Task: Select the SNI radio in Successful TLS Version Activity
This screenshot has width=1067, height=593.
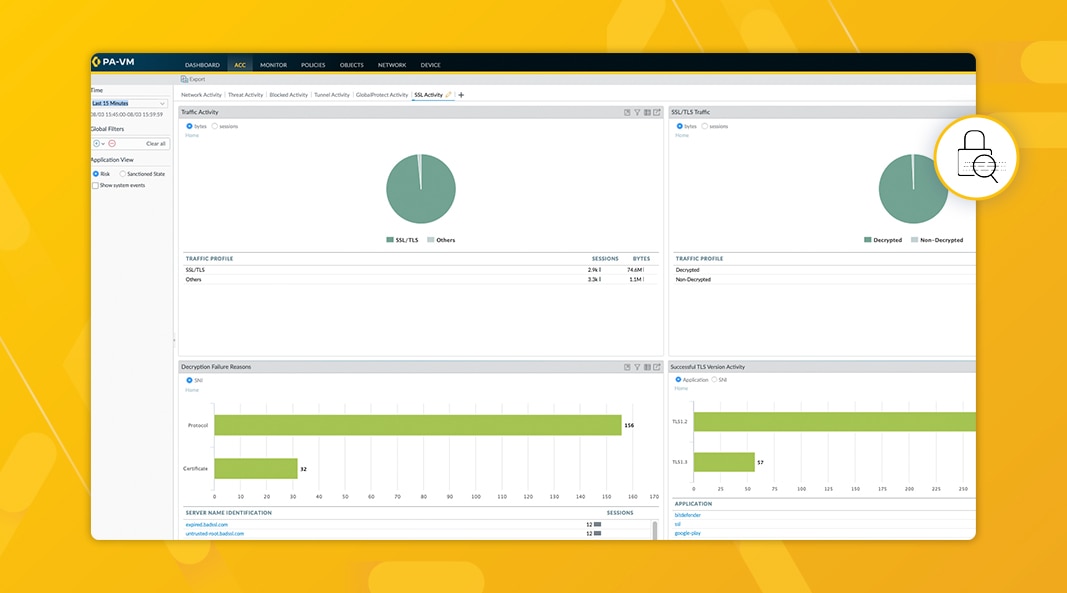Action: (x=715, y=380)
